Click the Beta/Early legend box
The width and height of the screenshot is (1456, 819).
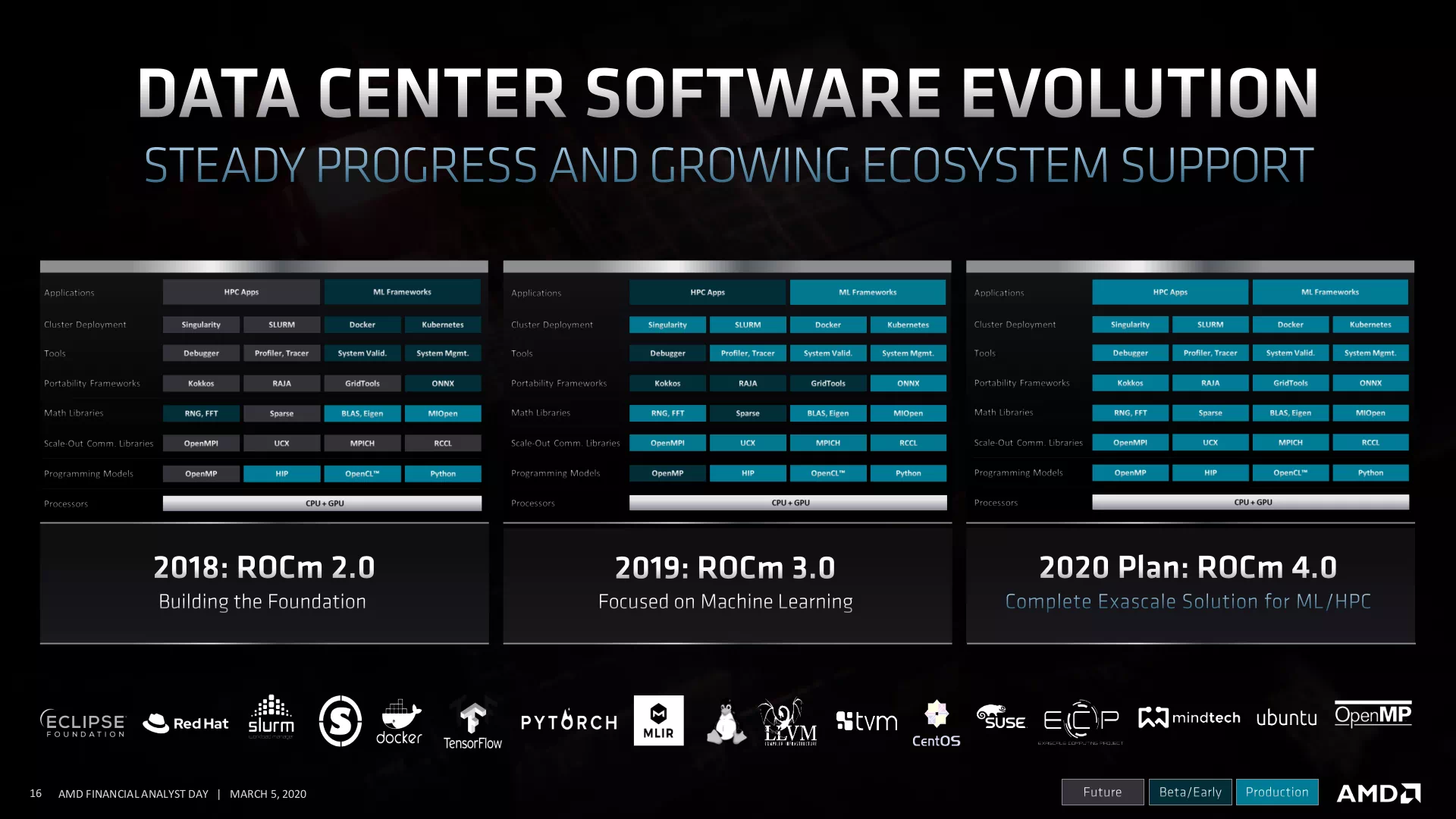(1191, 792)
